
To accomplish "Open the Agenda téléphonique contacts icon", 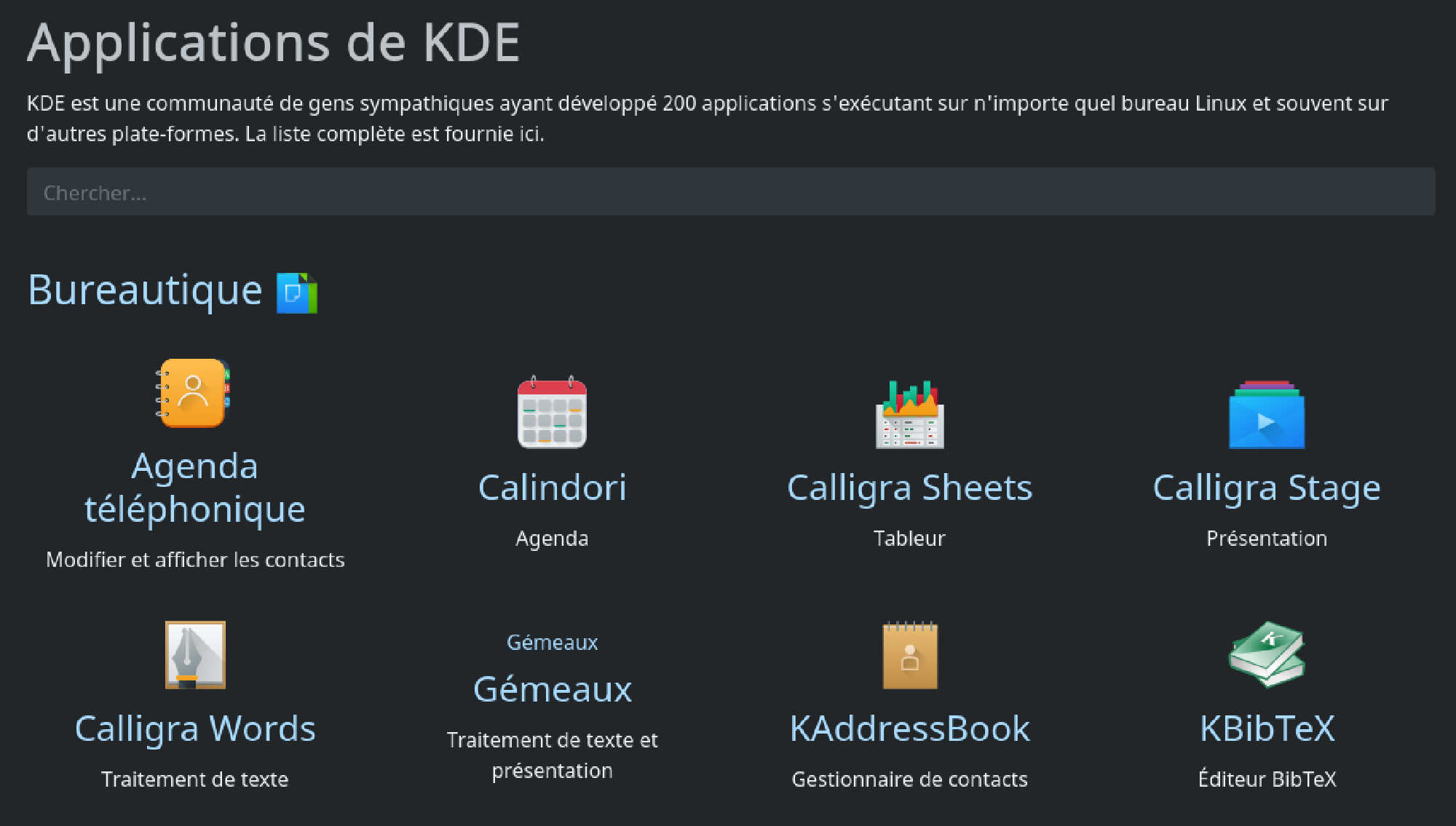I will (194, 393).
